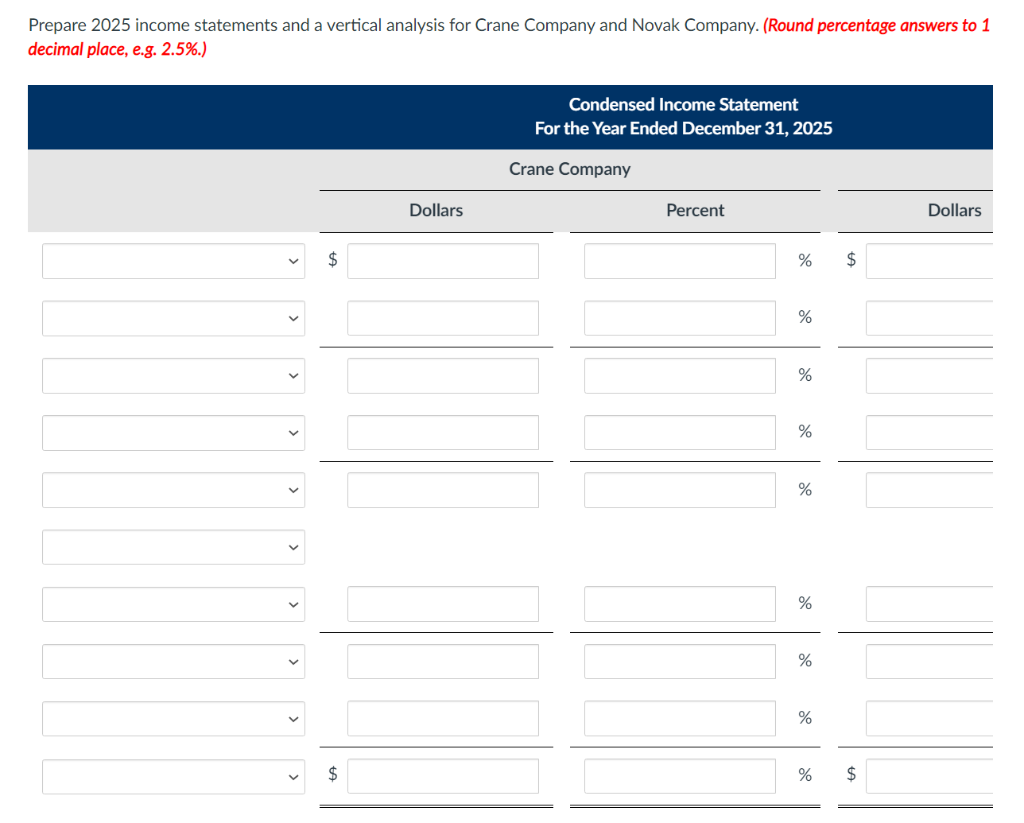Open the second row's account title dropdown
1024x823 pixels.
[173, 318]
